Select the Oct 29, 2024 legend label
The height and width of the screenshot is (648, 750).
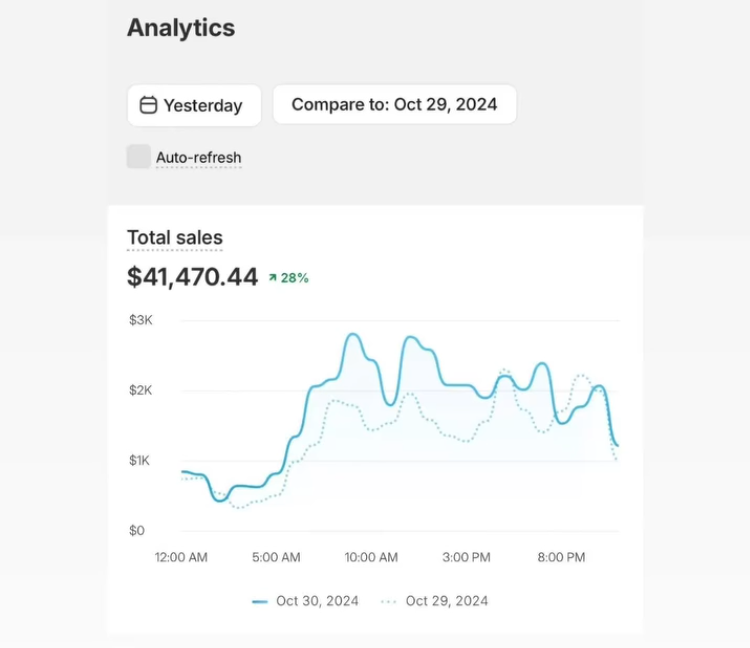[447, 601]
